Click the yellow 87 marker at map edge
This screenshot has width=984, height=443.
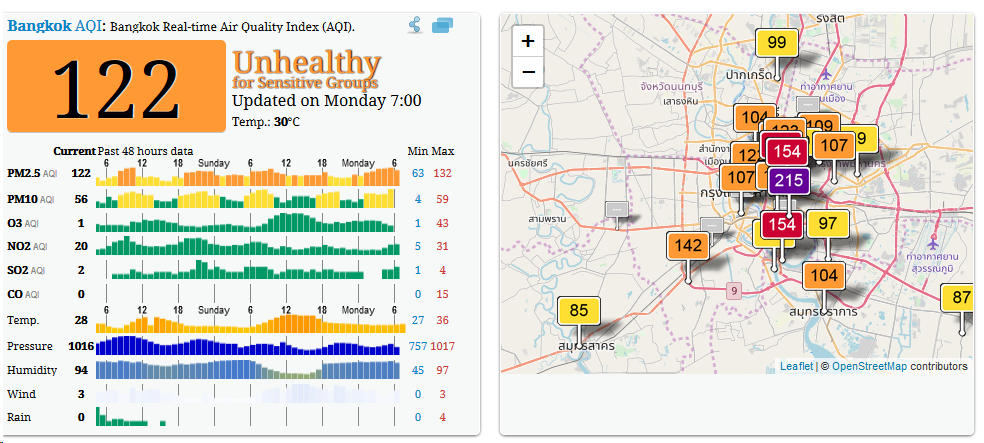click(961, 297)
